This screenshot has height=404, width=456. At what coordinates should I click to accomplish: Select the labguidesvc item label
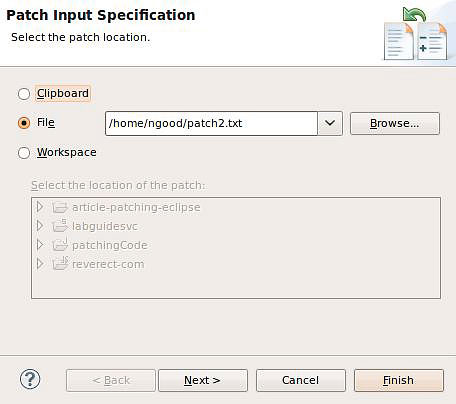tap(105, 226)
